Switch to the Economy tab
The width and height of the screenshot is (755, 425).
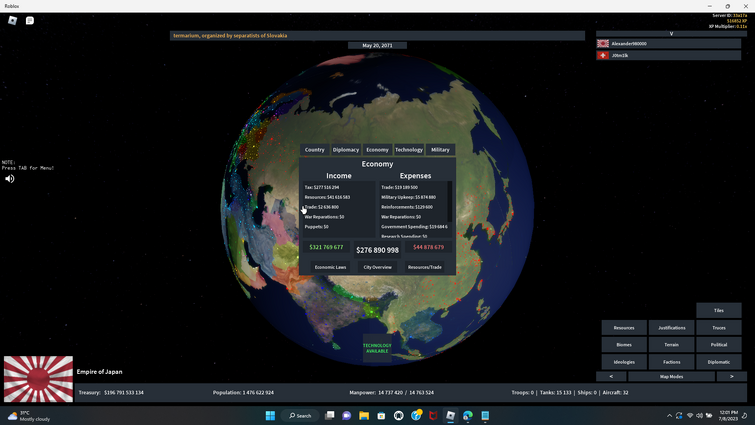tap(377, 150)
